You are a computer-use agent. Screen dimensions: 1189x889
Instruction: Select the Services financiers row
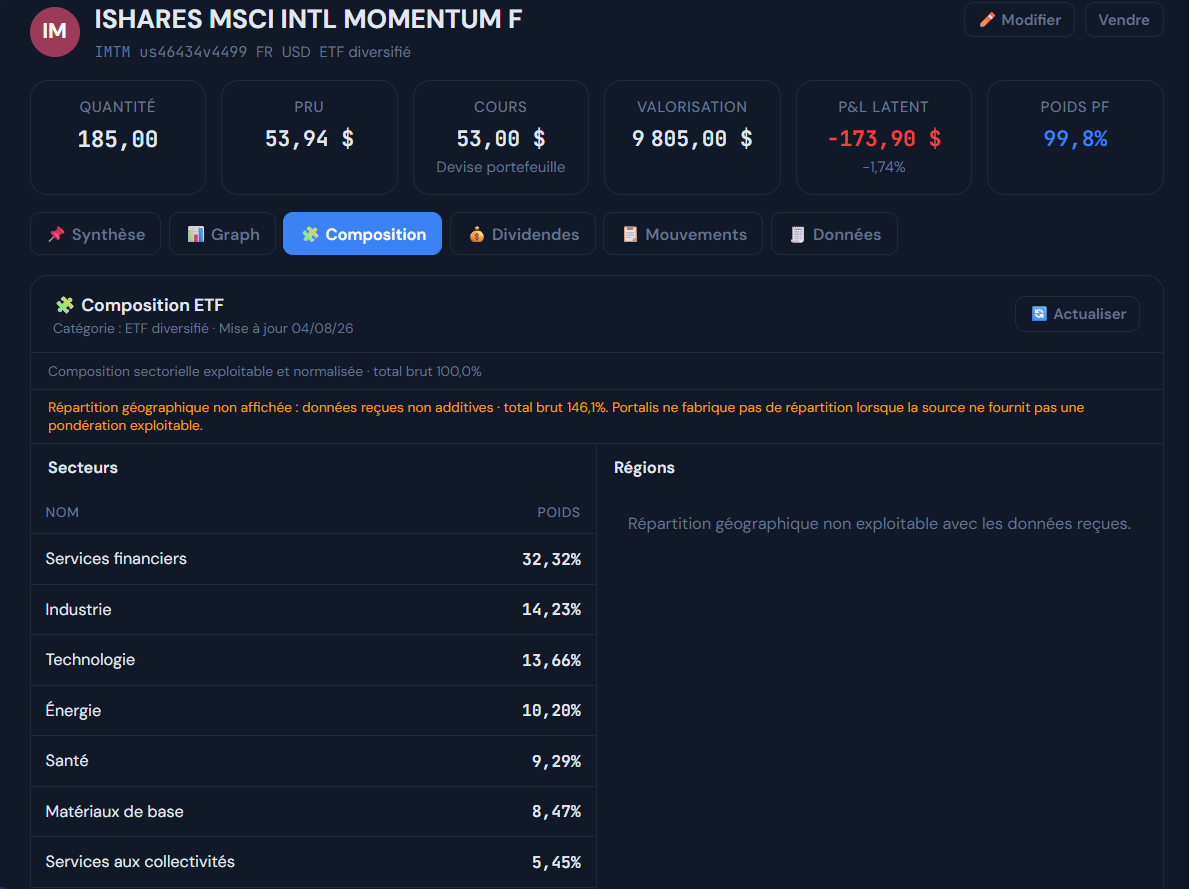click(313, 559)
